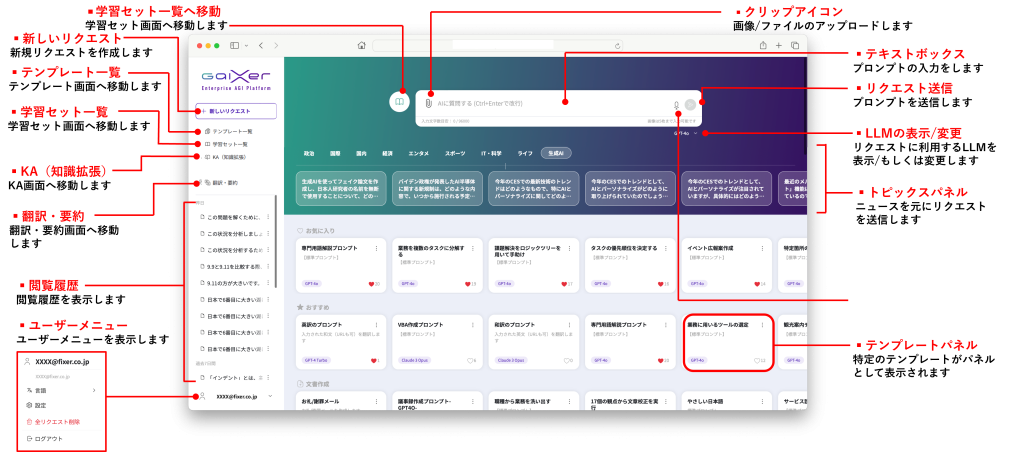Choose 設定 from the user menu

coord(41,405)
